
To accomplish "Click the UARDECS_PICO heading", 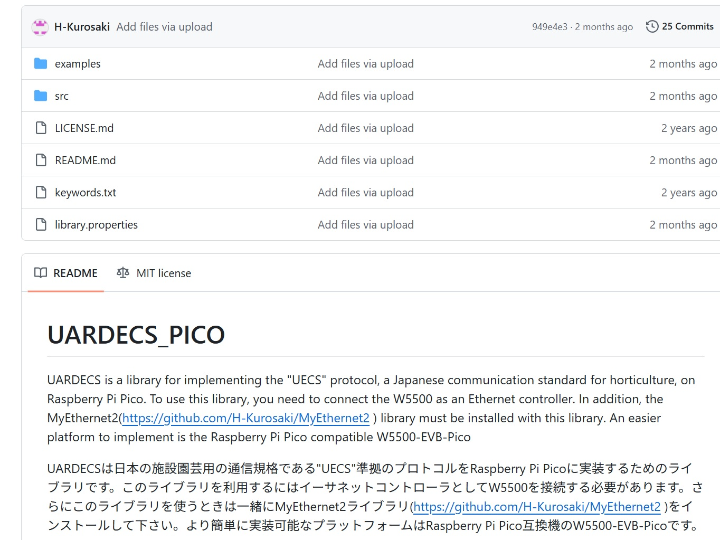I will tap(136, 335).
